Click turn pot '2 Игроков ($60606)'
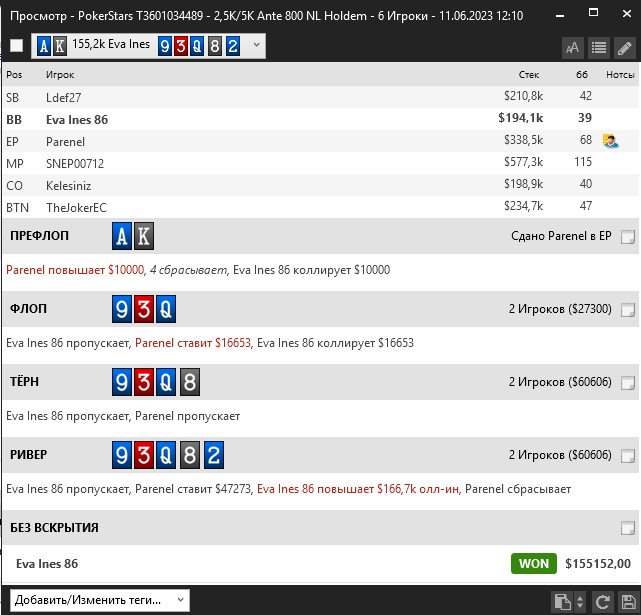Image resolution: width=641 pixels, height=615 pixels. (560, 382)
